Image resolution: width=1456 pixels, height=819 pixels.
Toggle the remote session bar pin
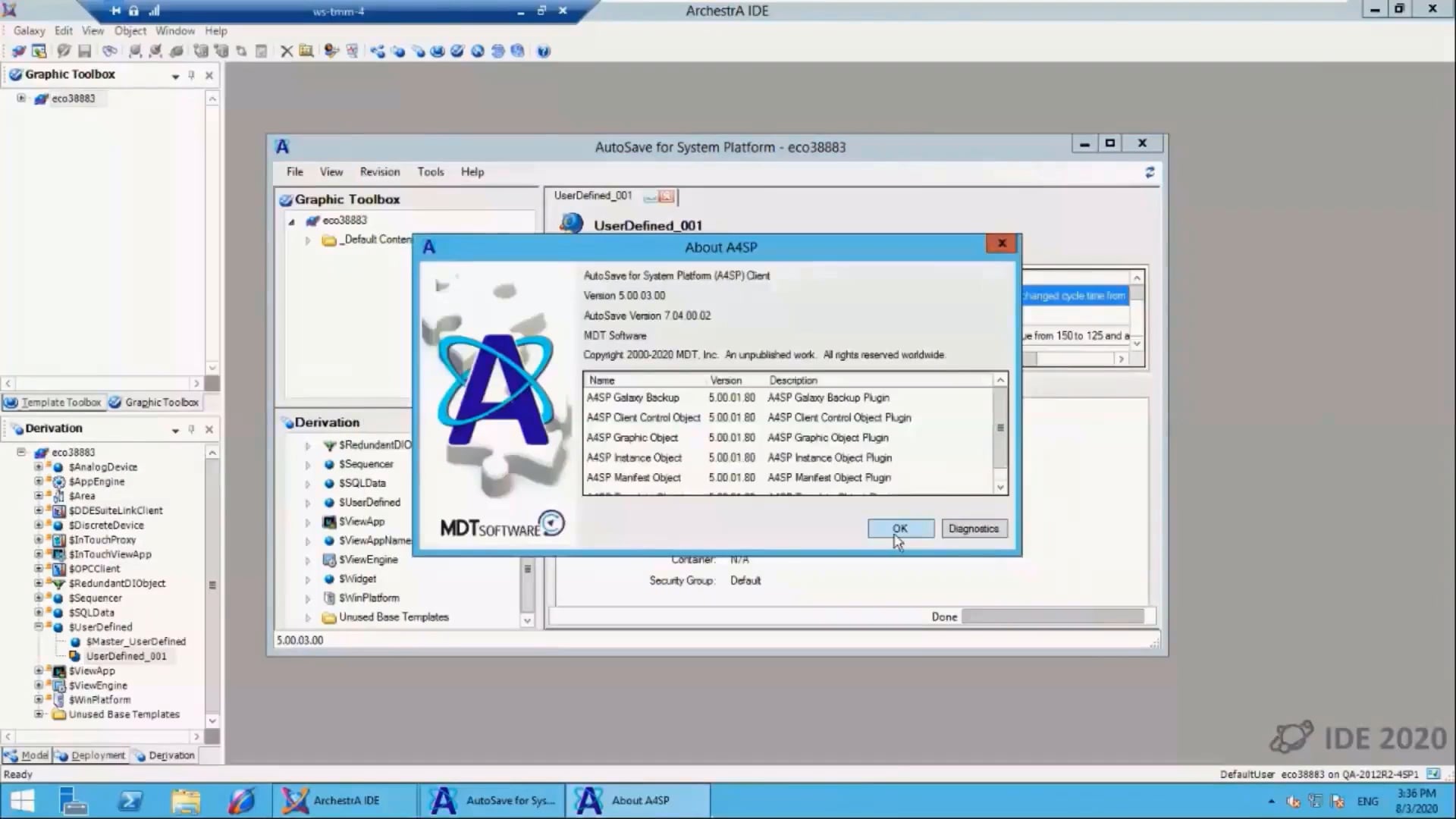(x=115, y=11)
